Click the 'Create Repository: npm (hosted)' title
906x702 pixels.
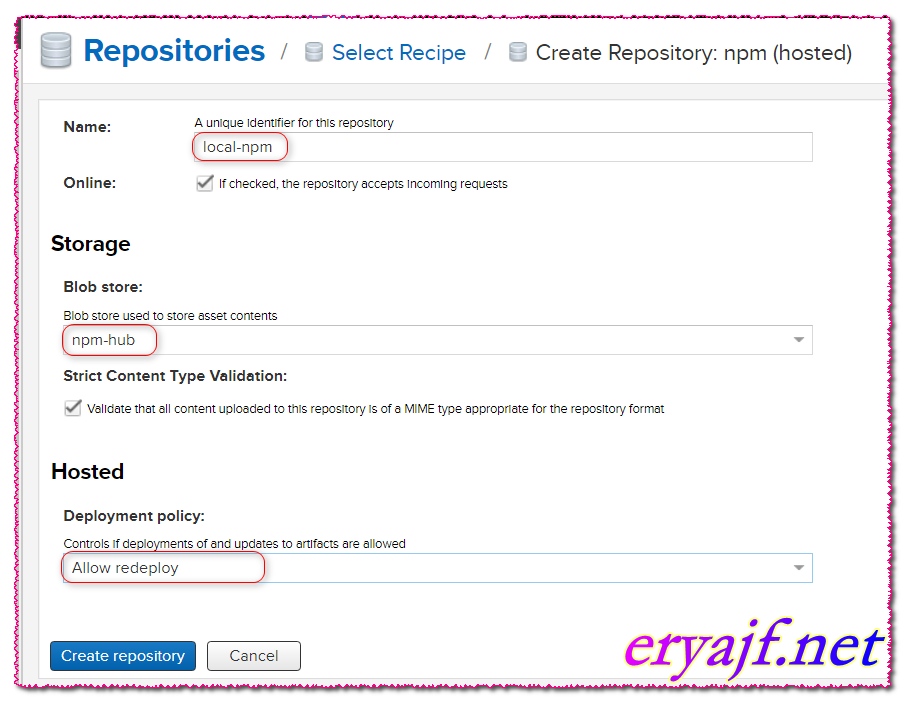click(694, 53)
